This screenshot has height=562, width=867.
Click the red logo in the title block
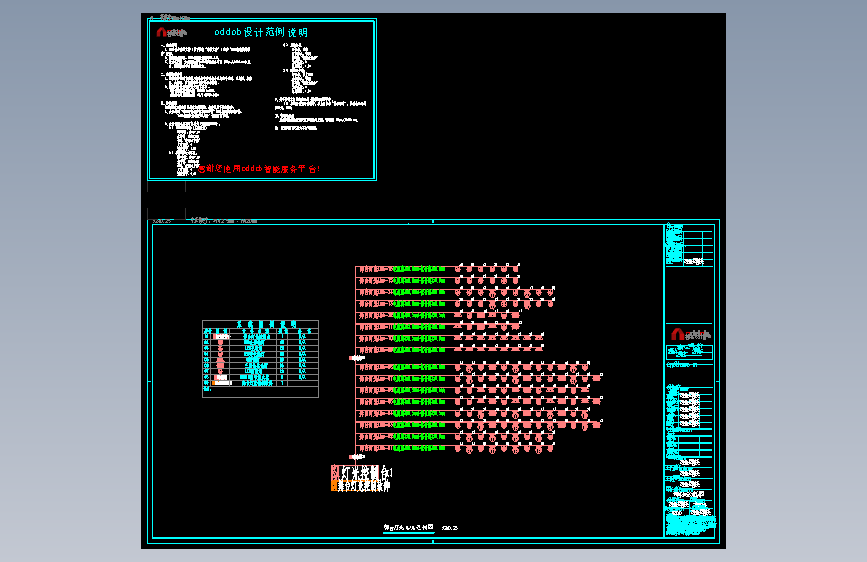677,334
